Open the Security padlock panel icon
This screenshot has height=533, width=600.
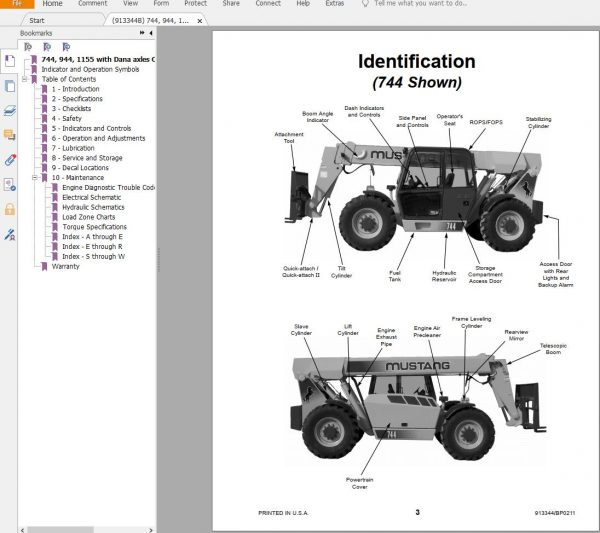coord(9,209)
